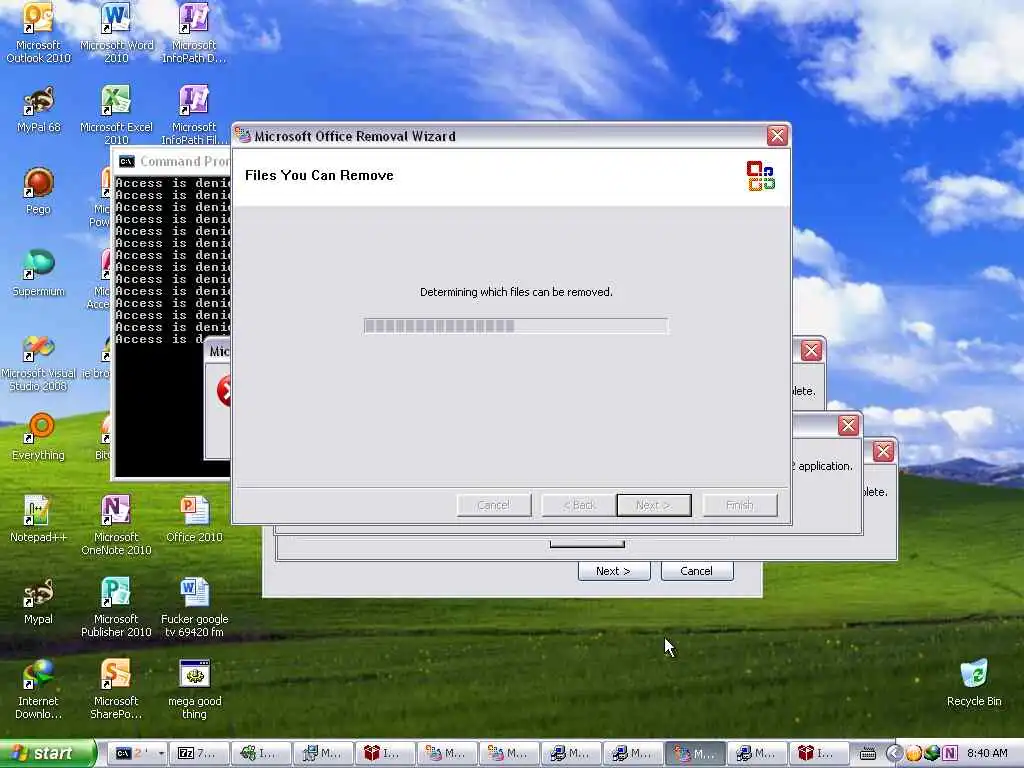This screenshot has height=768, width=1024.
Task: Click the wizard's Next button
Action: pos(654,505)
